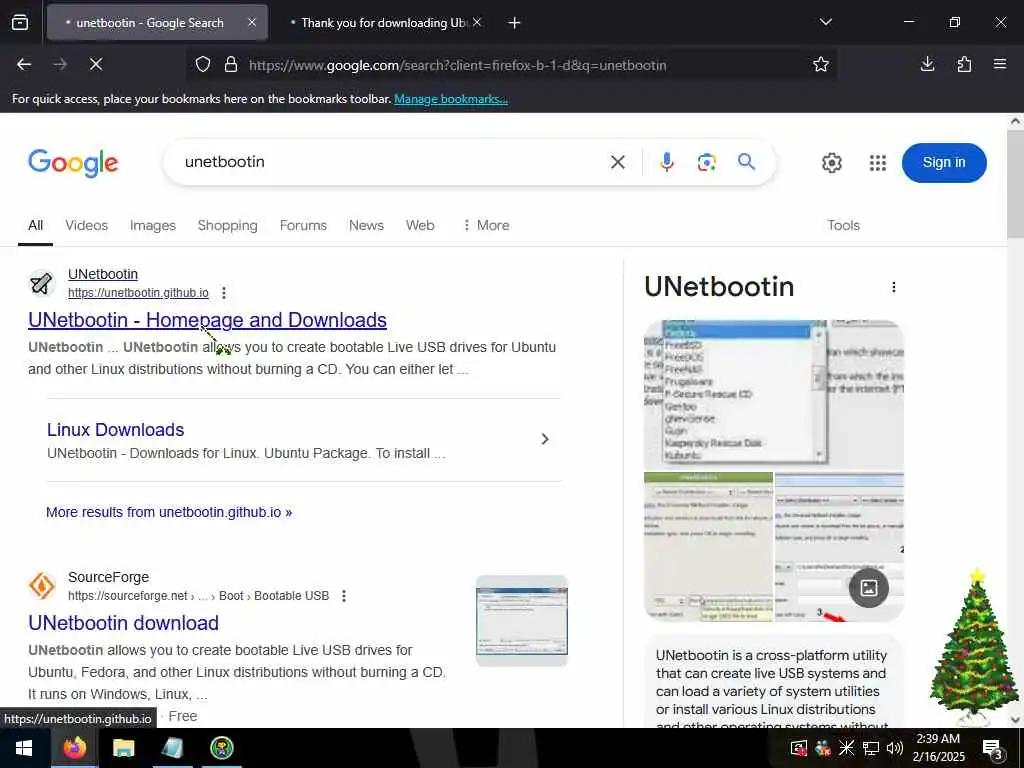Expand the More search filters menu

pyautogui.click(x=486, y=225)
